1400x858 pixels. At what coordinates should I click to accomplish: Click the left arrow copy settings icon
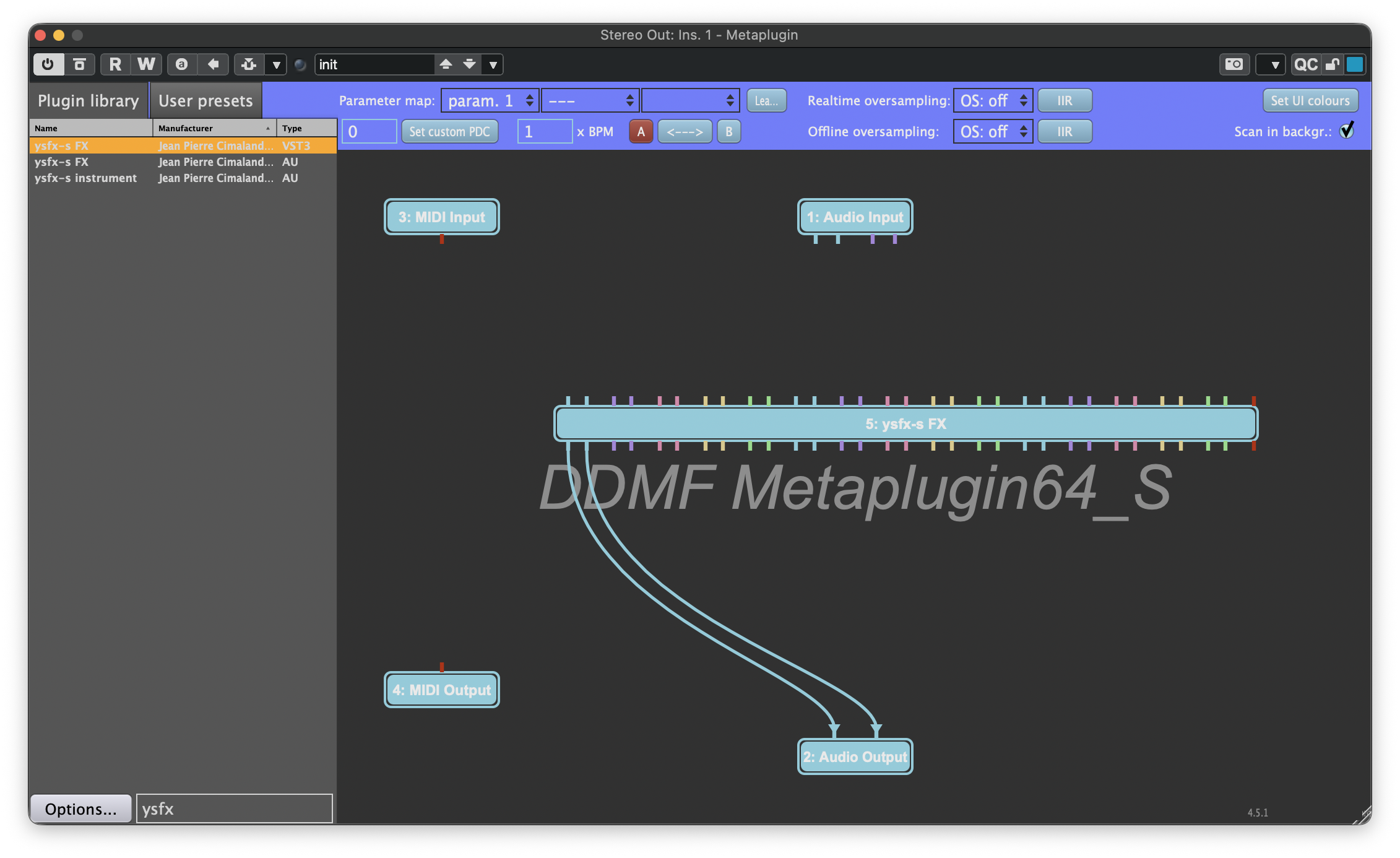214,64
